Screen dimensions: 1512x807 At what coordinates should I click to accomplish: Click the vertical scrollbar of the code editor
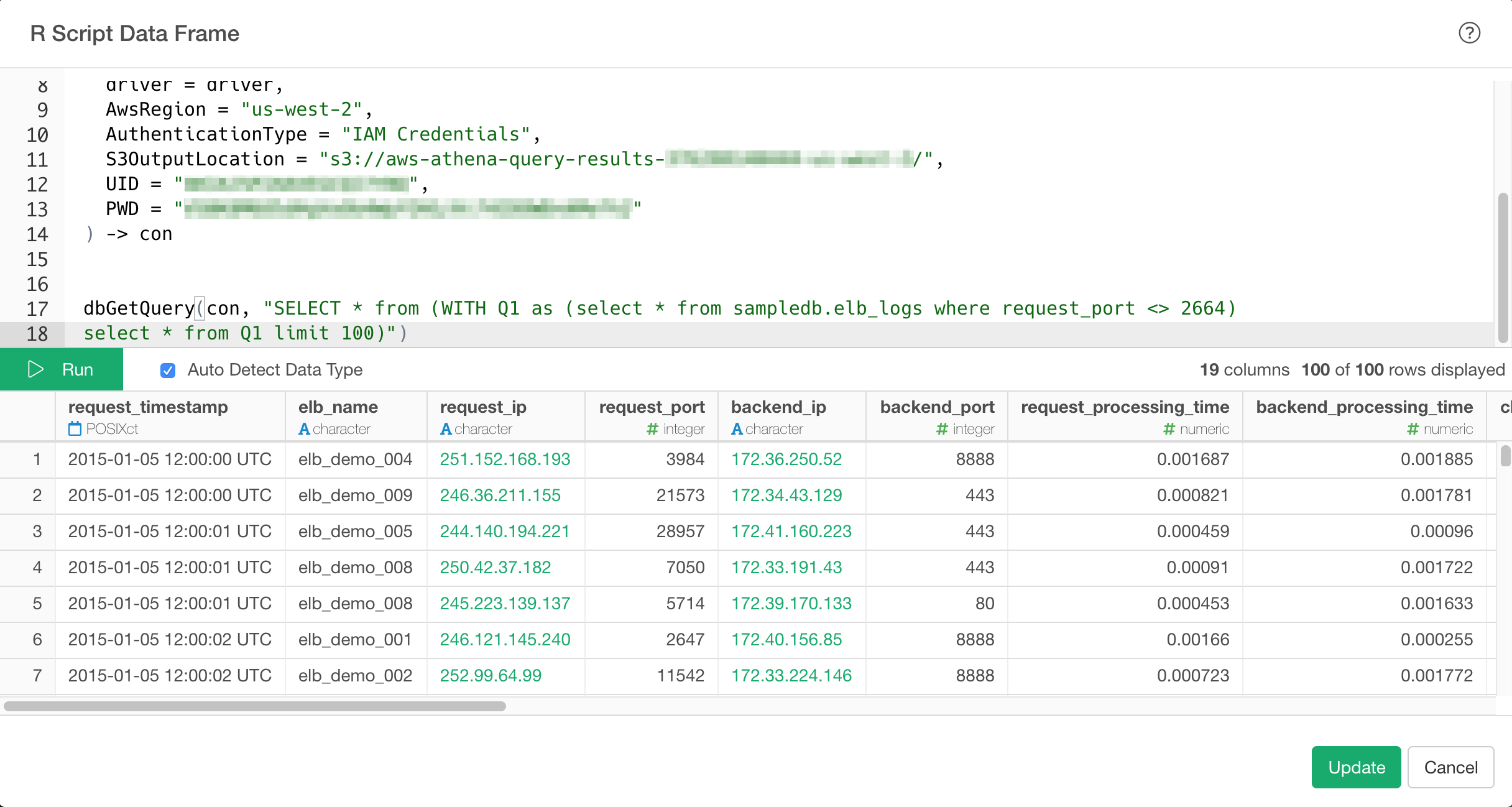(1503, 267)
